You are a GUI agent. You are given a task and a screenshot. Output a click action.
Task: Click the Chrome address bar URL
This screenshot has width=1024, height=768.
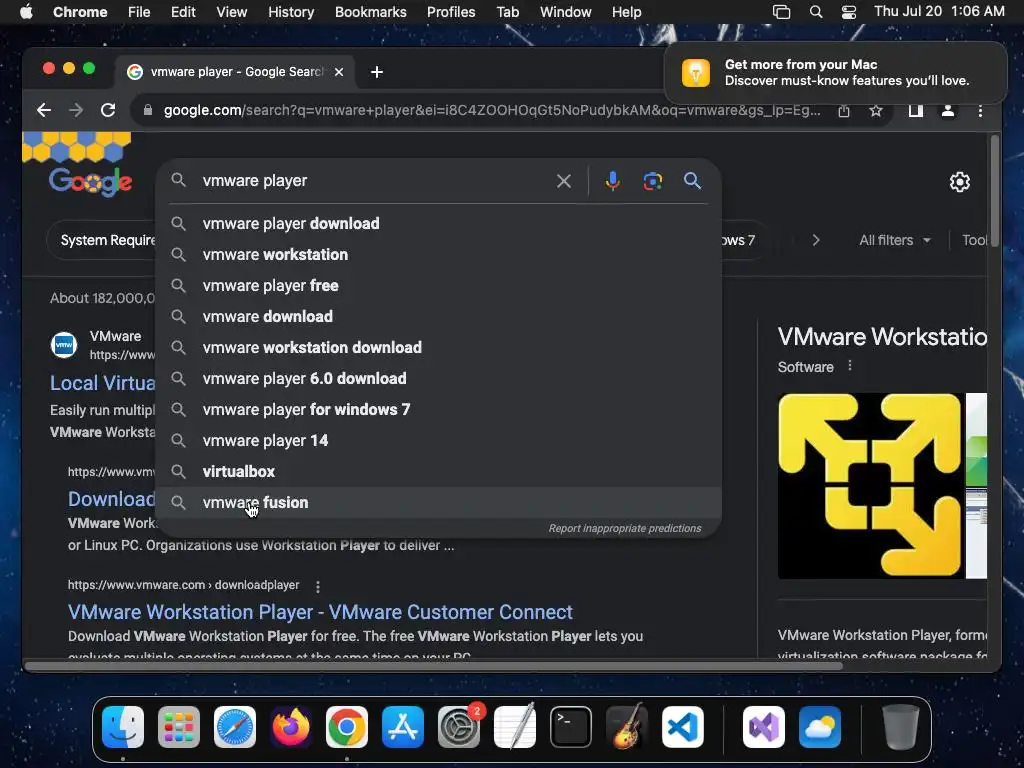[x=492, y=110]
